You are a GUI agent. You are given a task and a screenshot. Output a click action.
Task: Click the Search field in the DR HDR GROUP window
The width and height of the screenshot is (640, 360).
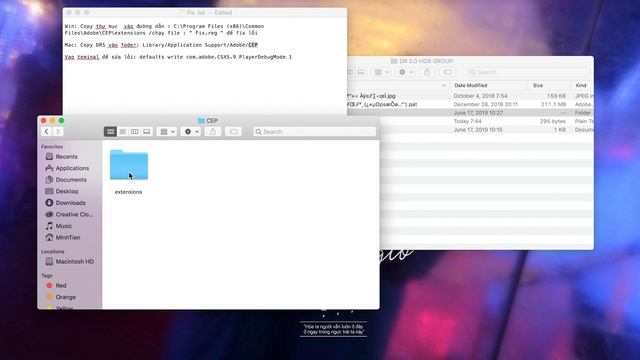coord(528,72)
